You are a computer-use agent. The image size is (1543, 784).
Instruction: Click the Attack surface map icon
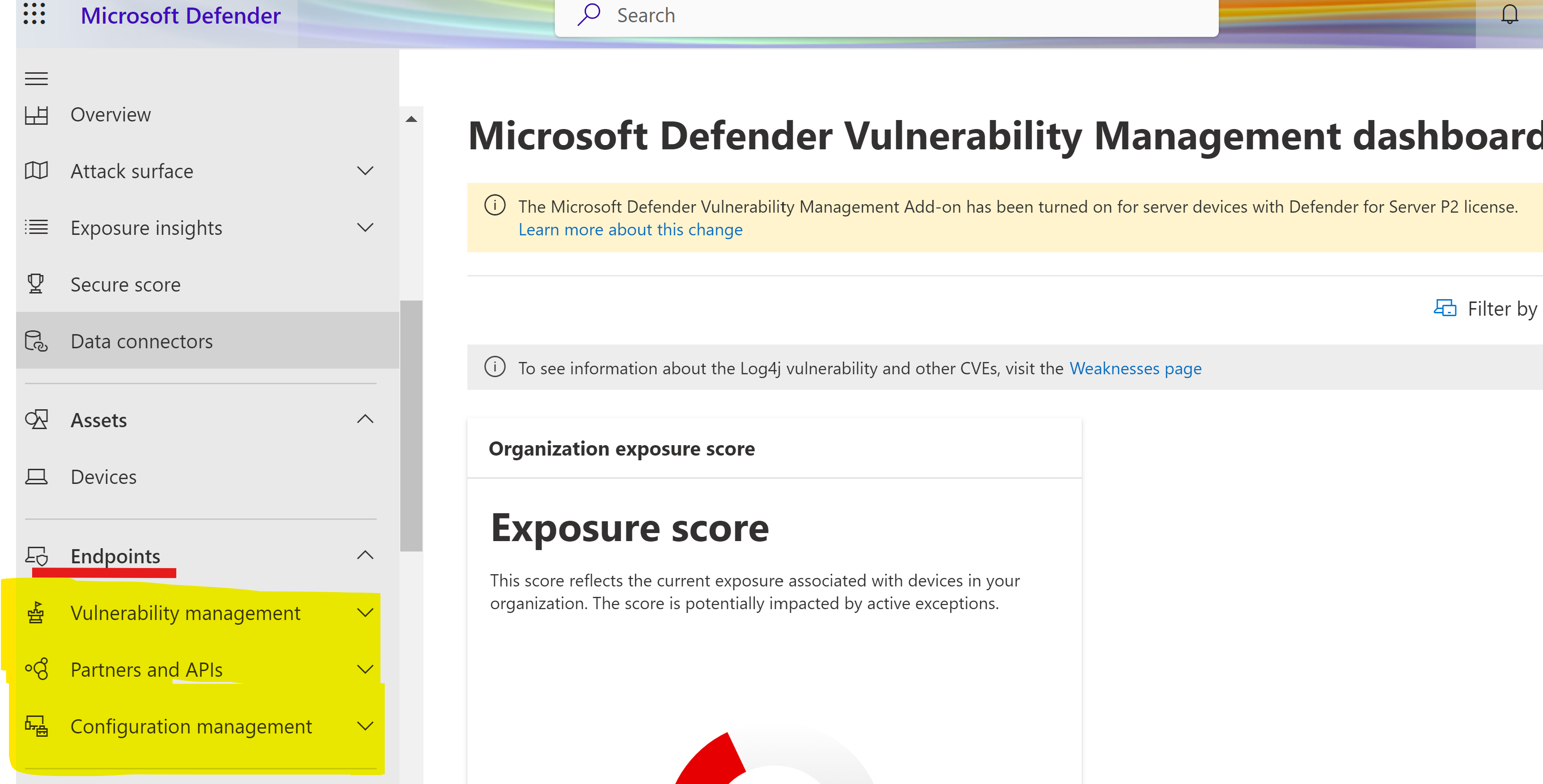pos(36,171)
